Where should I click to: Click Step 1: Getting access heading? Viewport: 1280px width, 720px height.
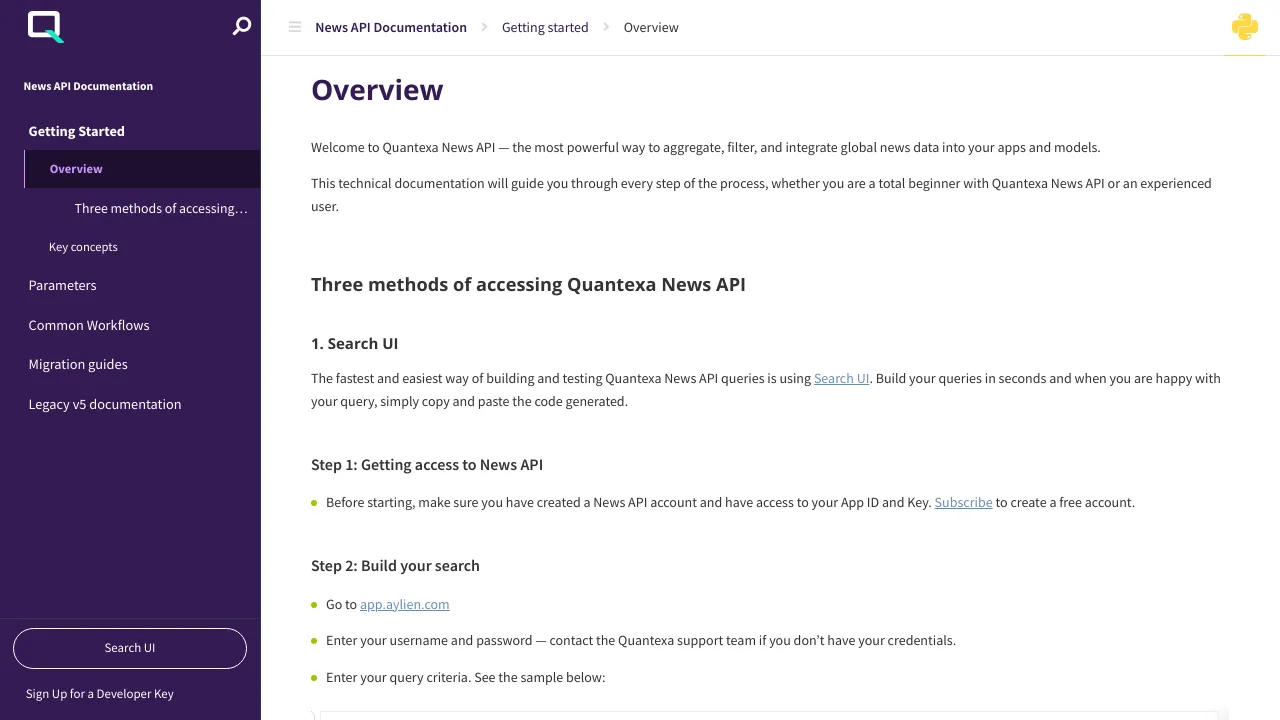[427, 464]
